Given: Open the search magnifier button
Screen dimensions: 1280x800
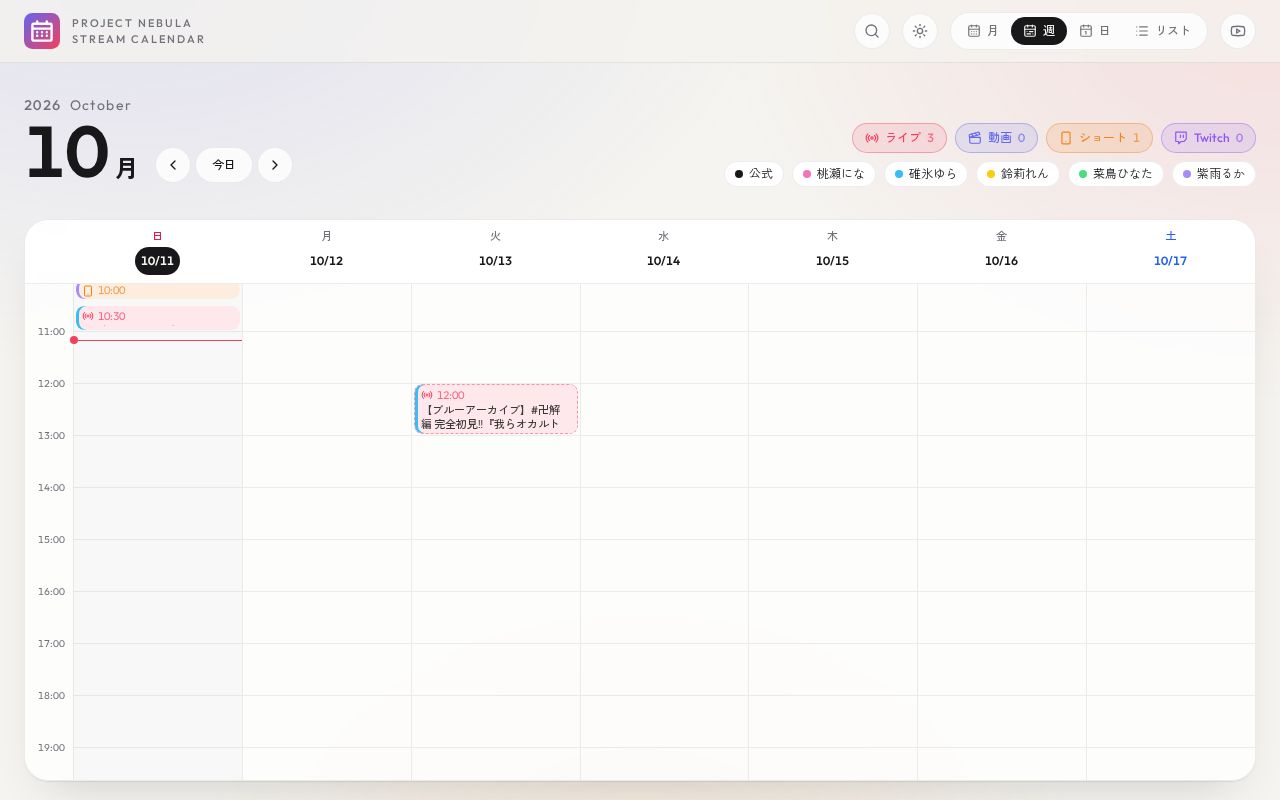Looking at the screenshot, I should click(x=872, y=31).
